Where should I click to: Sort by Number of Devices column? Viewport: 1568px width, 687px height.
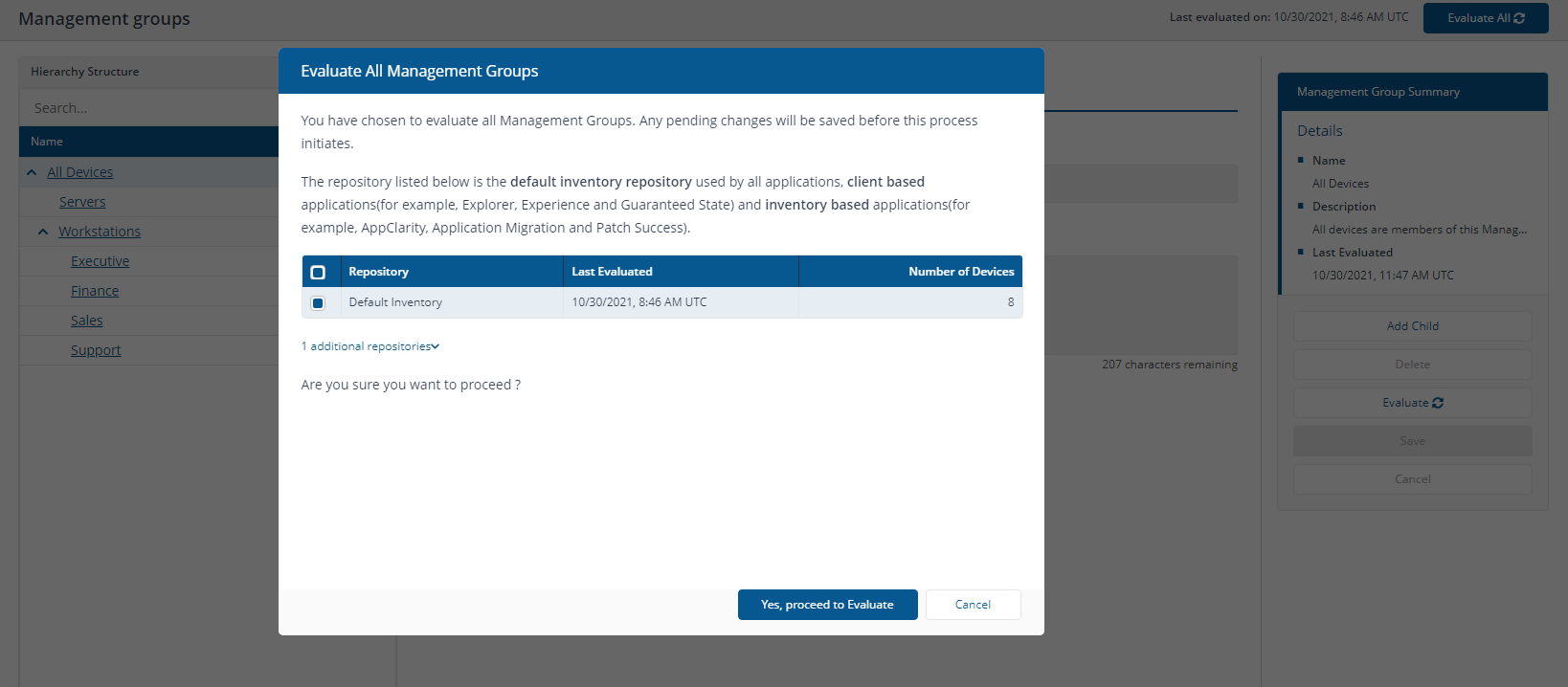[960, 272]
